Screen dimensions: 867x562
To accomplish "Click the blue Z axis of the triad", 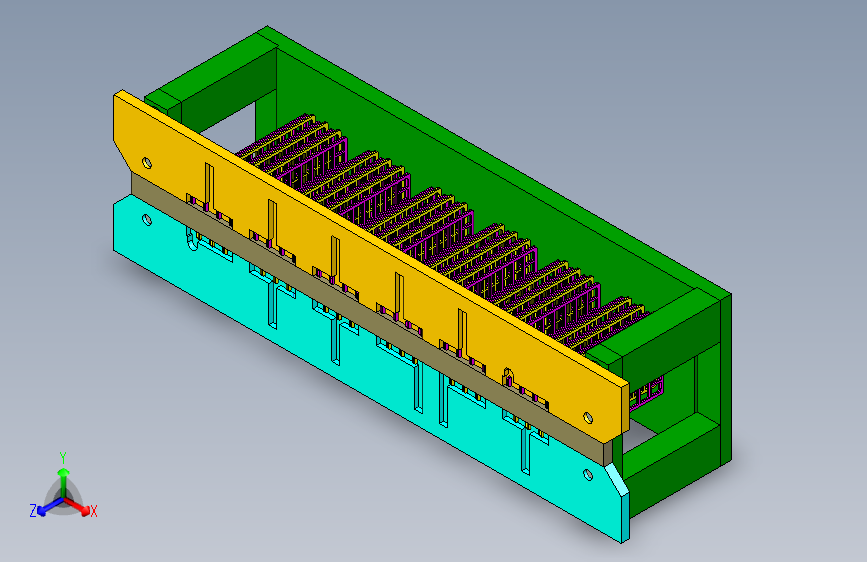I will point(47,507).
